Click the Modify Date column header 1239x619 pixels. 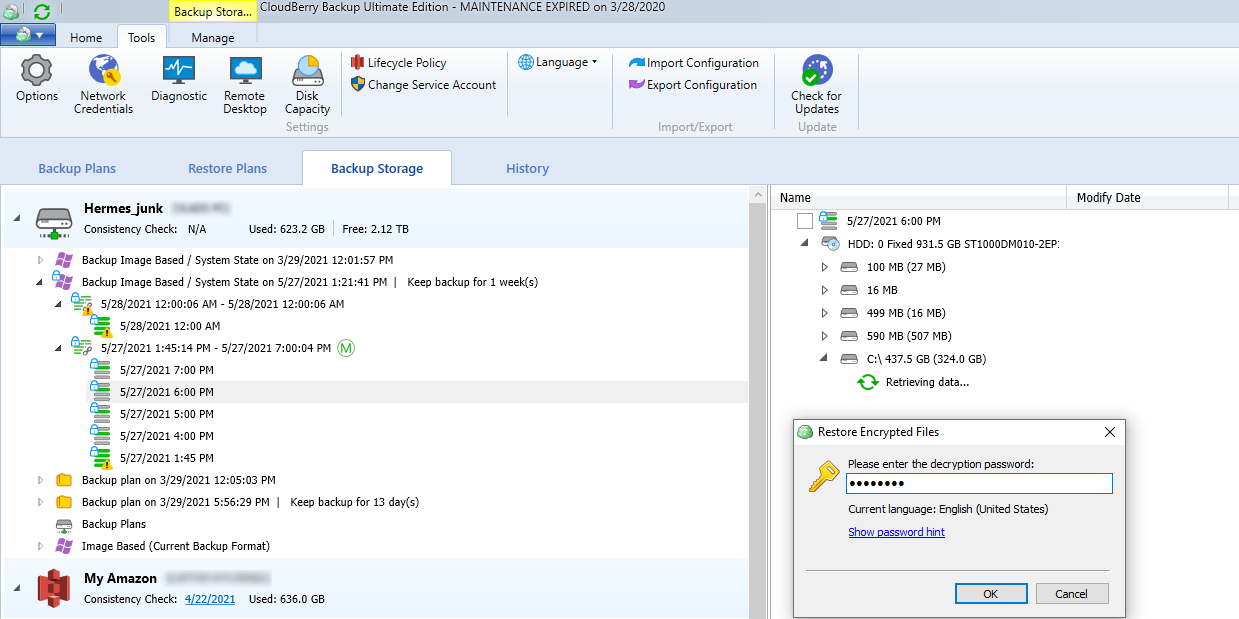click(1146, 198)
